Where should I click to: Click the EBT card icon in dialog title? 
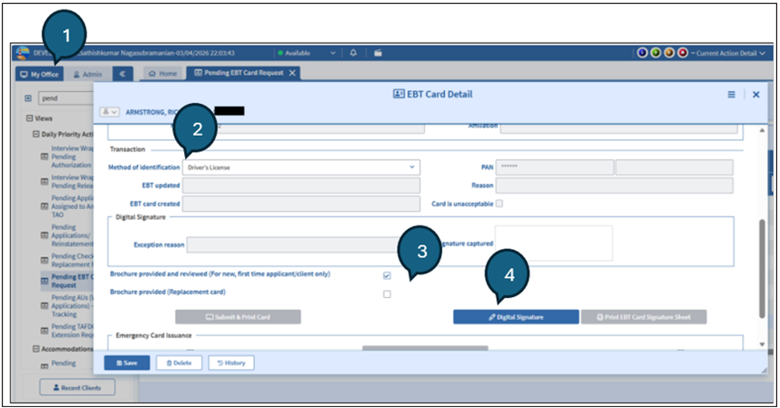coord(398,94)
